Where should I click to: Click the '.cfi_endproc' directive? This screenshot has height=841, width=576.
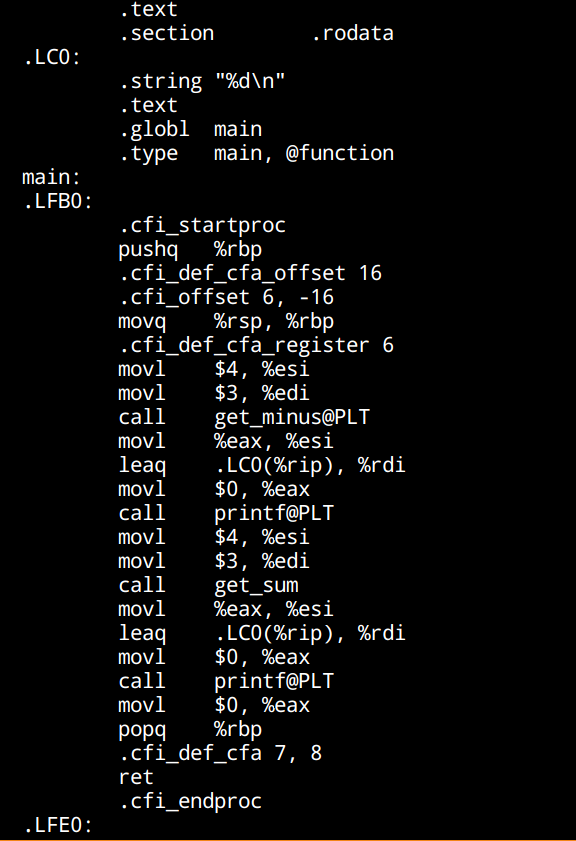pyautogui.click(x=190, y=801)
